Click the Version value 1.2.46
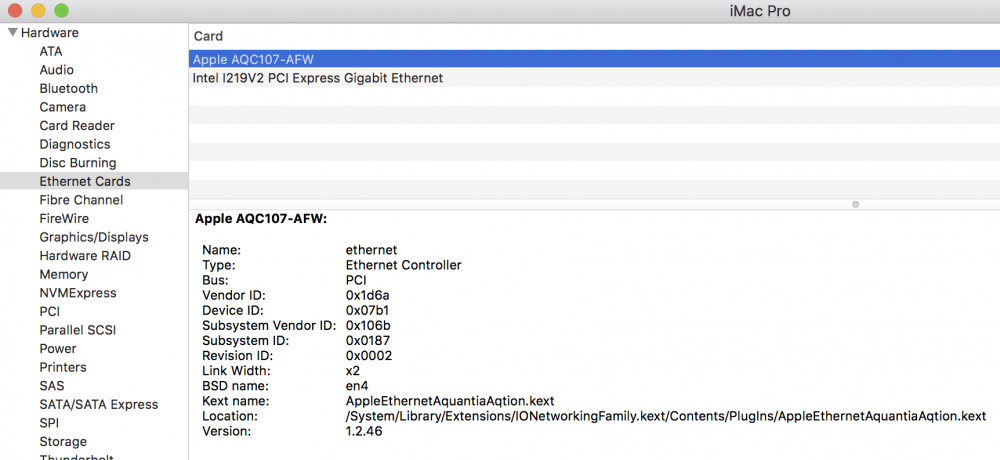 click(364, 431)
